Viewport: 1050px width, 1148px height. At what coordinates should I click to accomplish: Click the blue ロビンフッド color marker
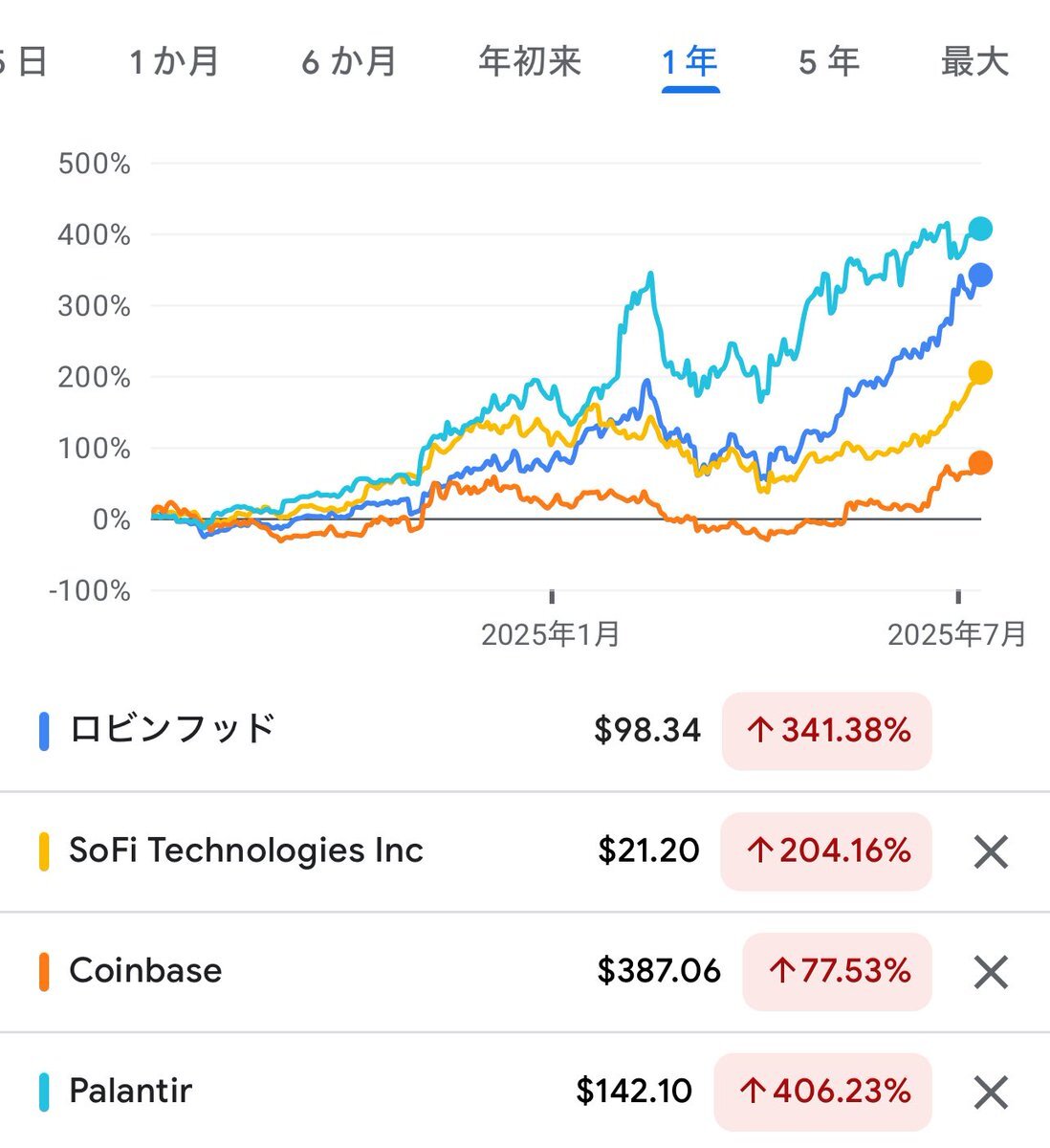[x=44, y=731]
